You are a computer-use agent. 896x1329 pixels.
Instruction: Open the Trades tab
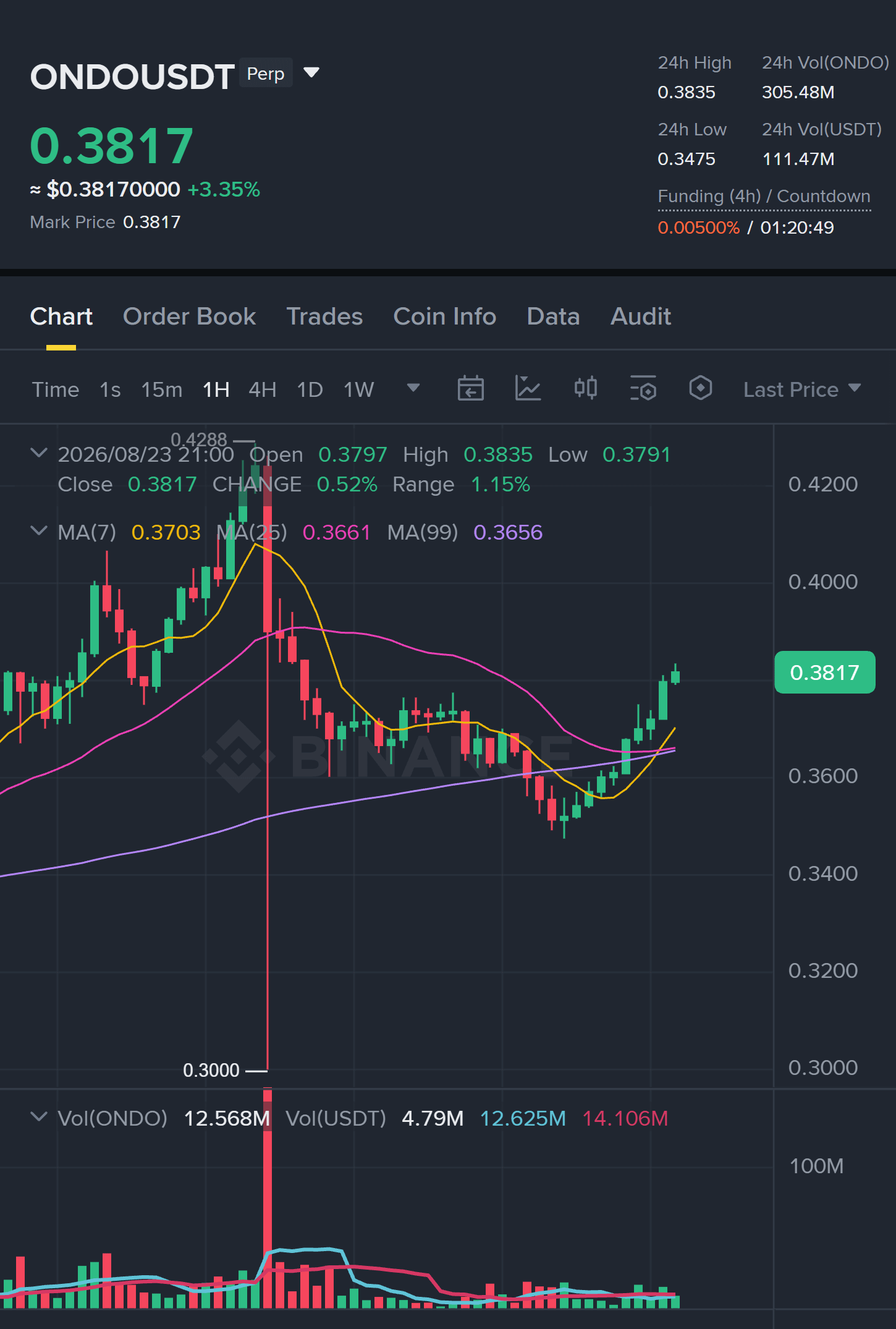point(324,316)
